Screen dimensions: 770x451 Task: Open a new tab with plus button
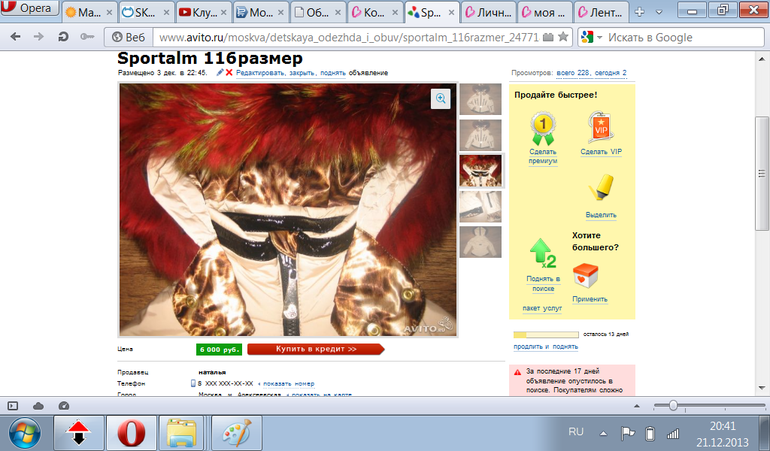pyautogui.click(x=639, y=12)
